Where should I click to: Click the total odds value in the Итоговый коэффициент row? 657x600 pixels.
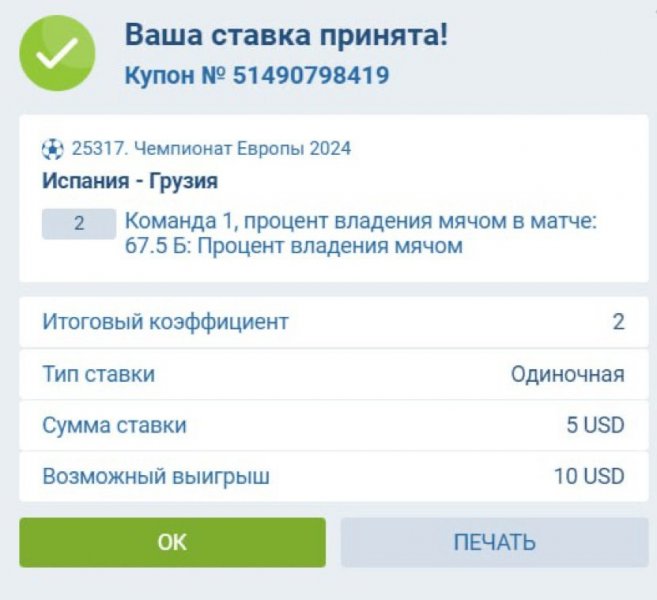point(618,322)
